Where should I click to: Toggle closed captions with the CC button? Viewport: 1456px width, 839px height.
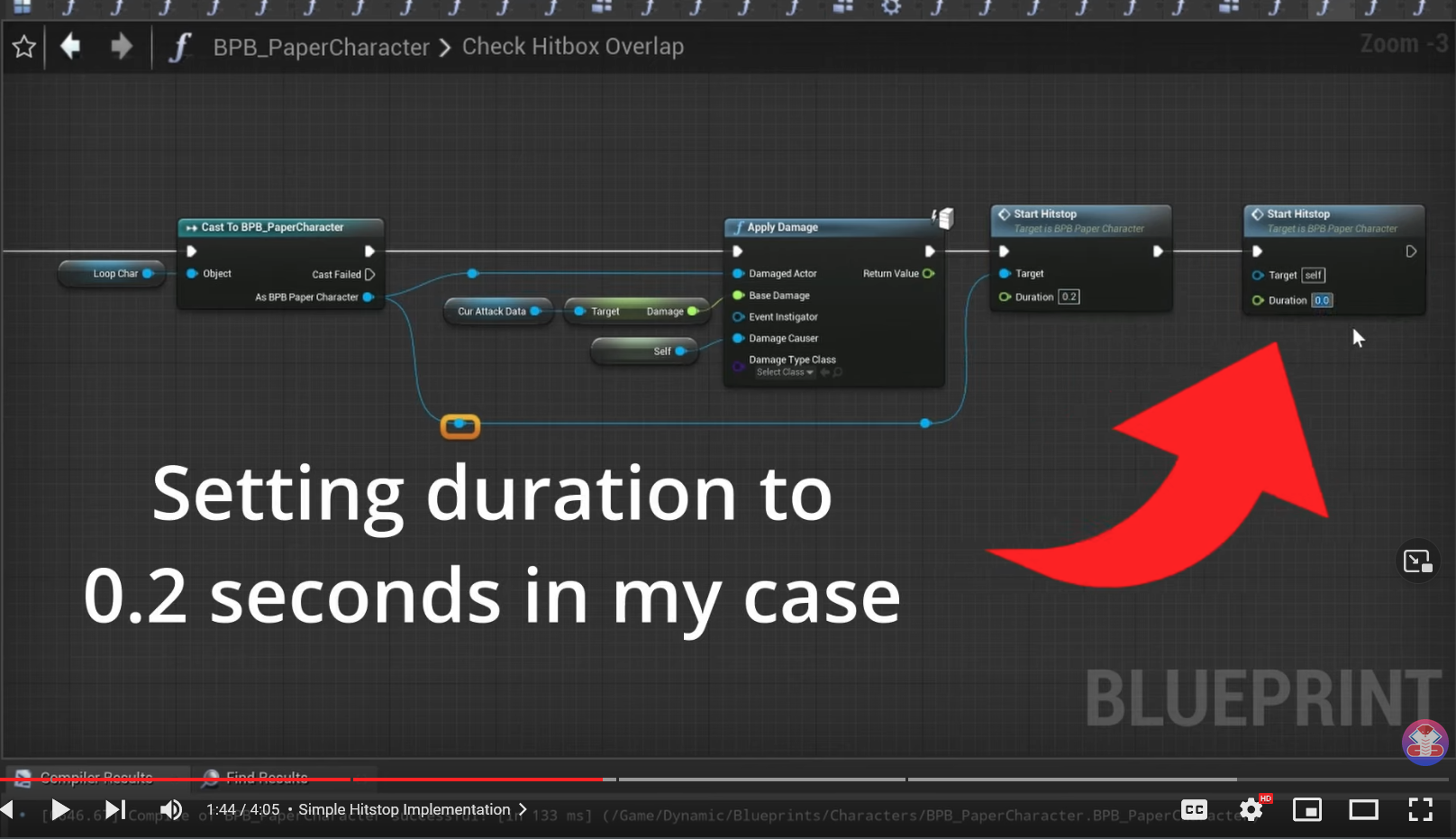[1195, 809]
